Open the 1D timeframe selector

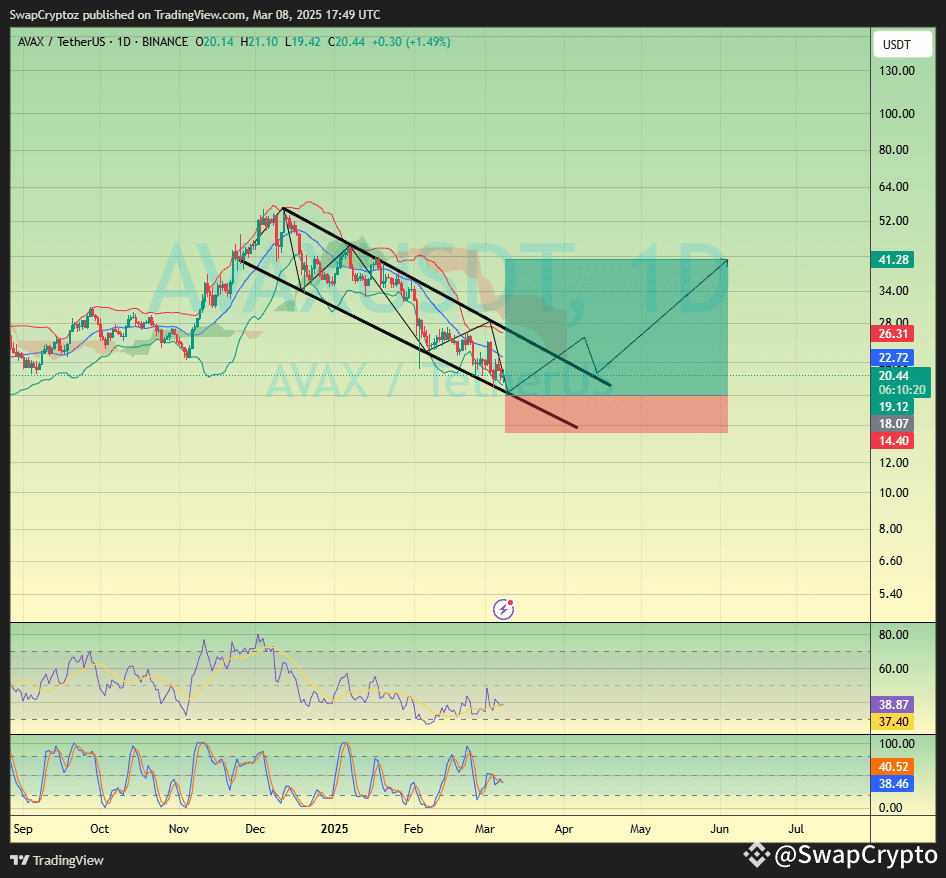(x=123, y=42)
